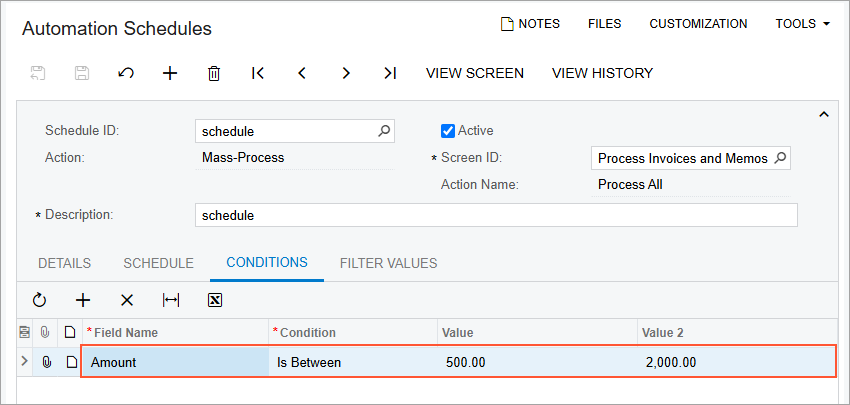Image resolution: width=850 pixels, height=405 pixels.
Task: Export conditions grid to Excel
Action: pos(214,300)
